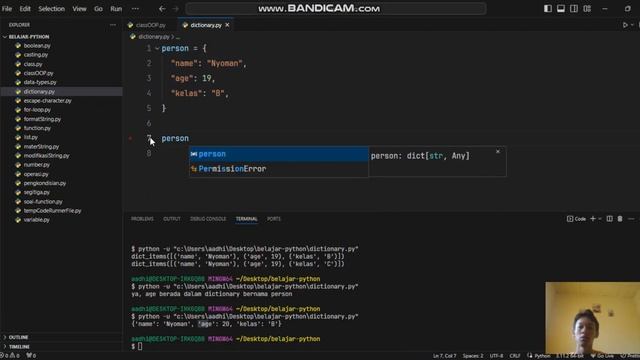Open formatString.py file
The width and height of the screenshot is (640, 360).
tap(42, 119)
